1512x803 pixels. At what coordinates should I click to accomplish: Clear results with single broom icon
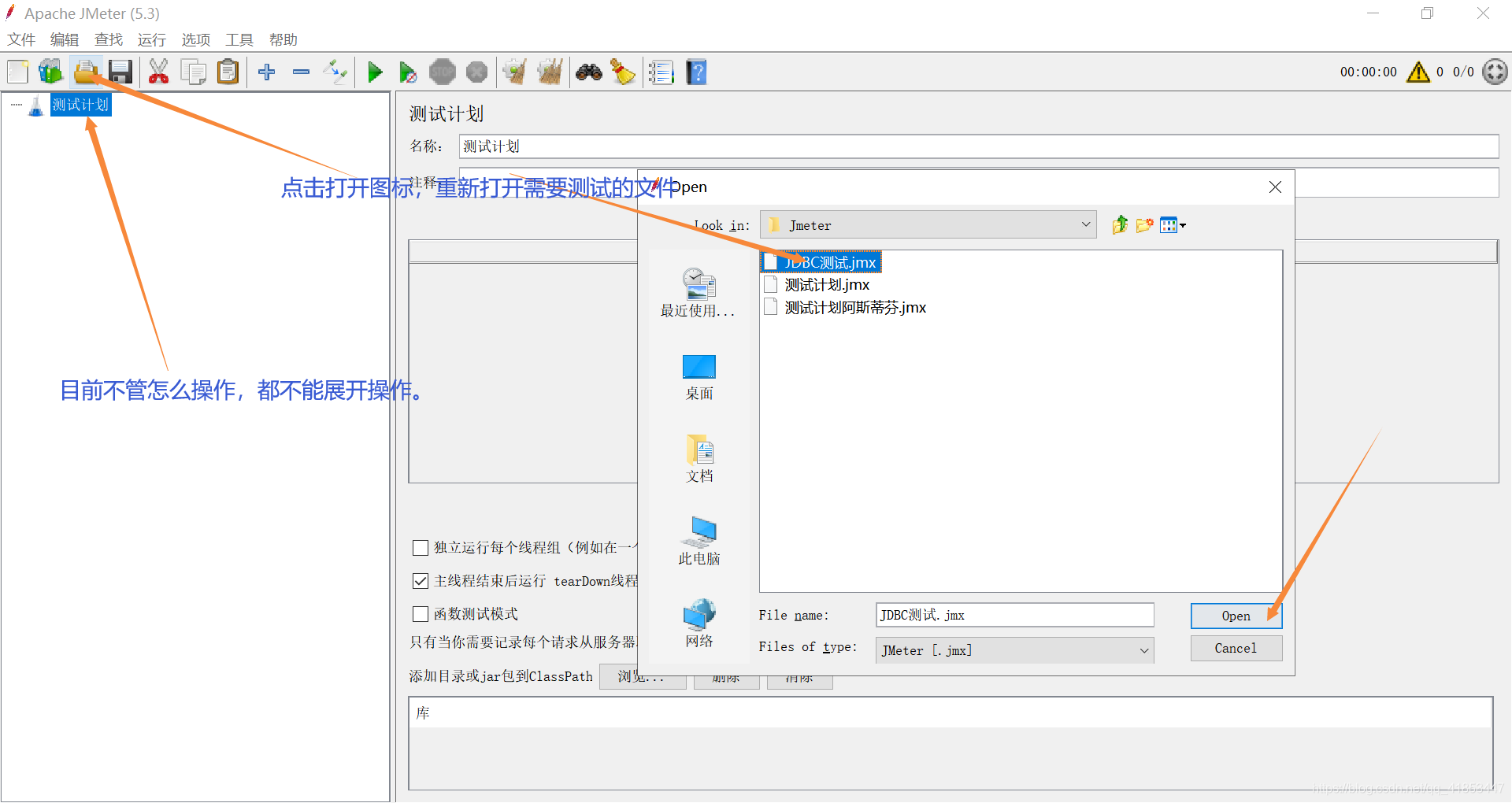click(x=515, y=72)
